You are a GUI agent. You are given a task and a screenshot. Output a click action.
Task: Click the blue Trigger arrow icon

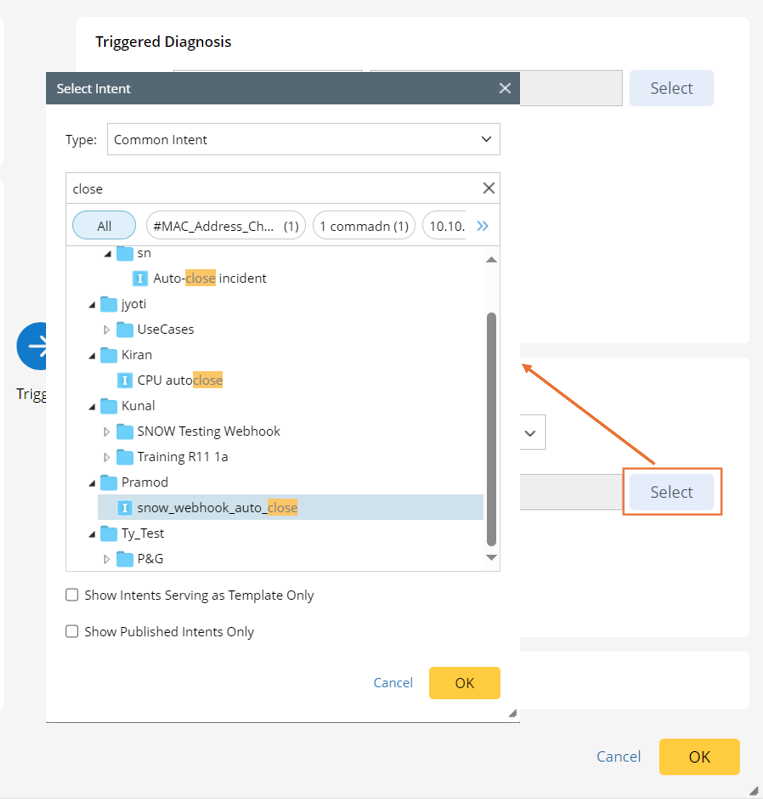(x=36, y=346)
